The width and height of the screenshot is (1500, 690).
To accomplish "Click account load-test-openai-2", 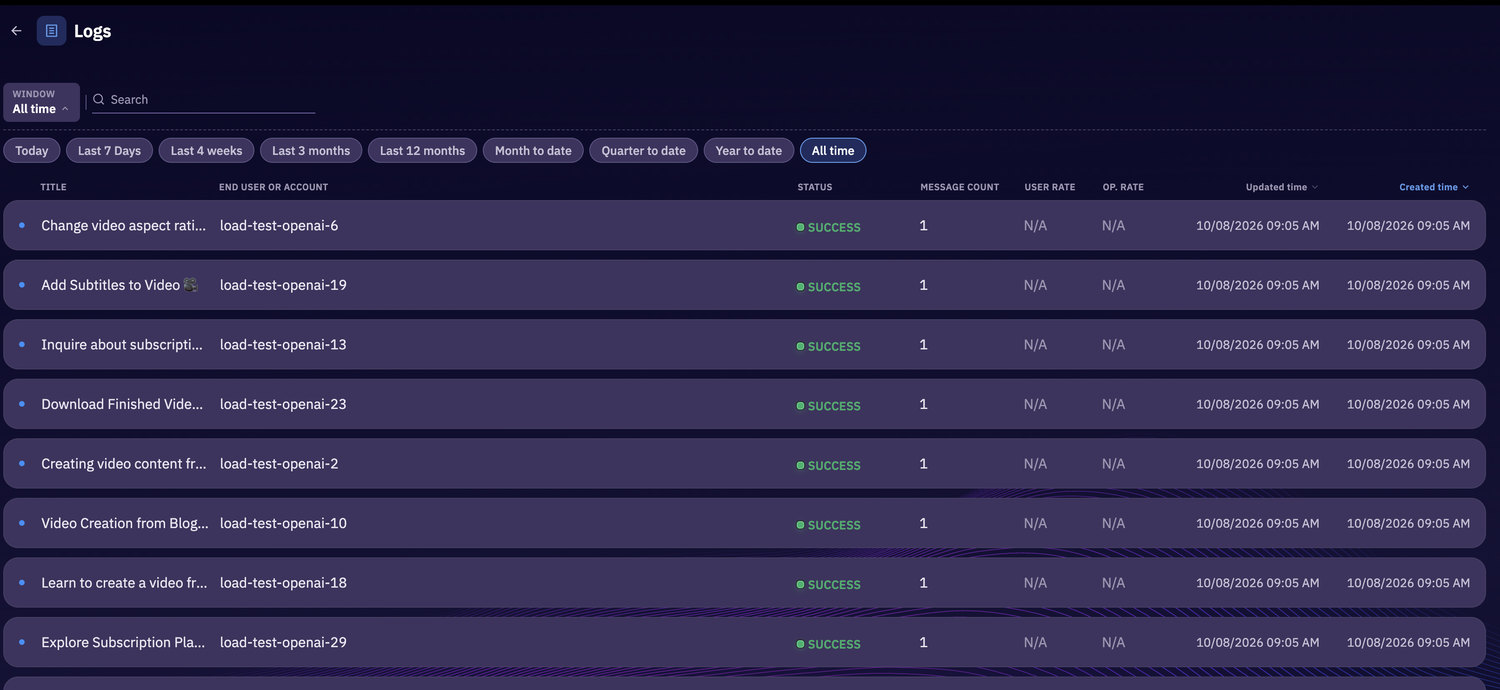I will [x=279, y=463].
